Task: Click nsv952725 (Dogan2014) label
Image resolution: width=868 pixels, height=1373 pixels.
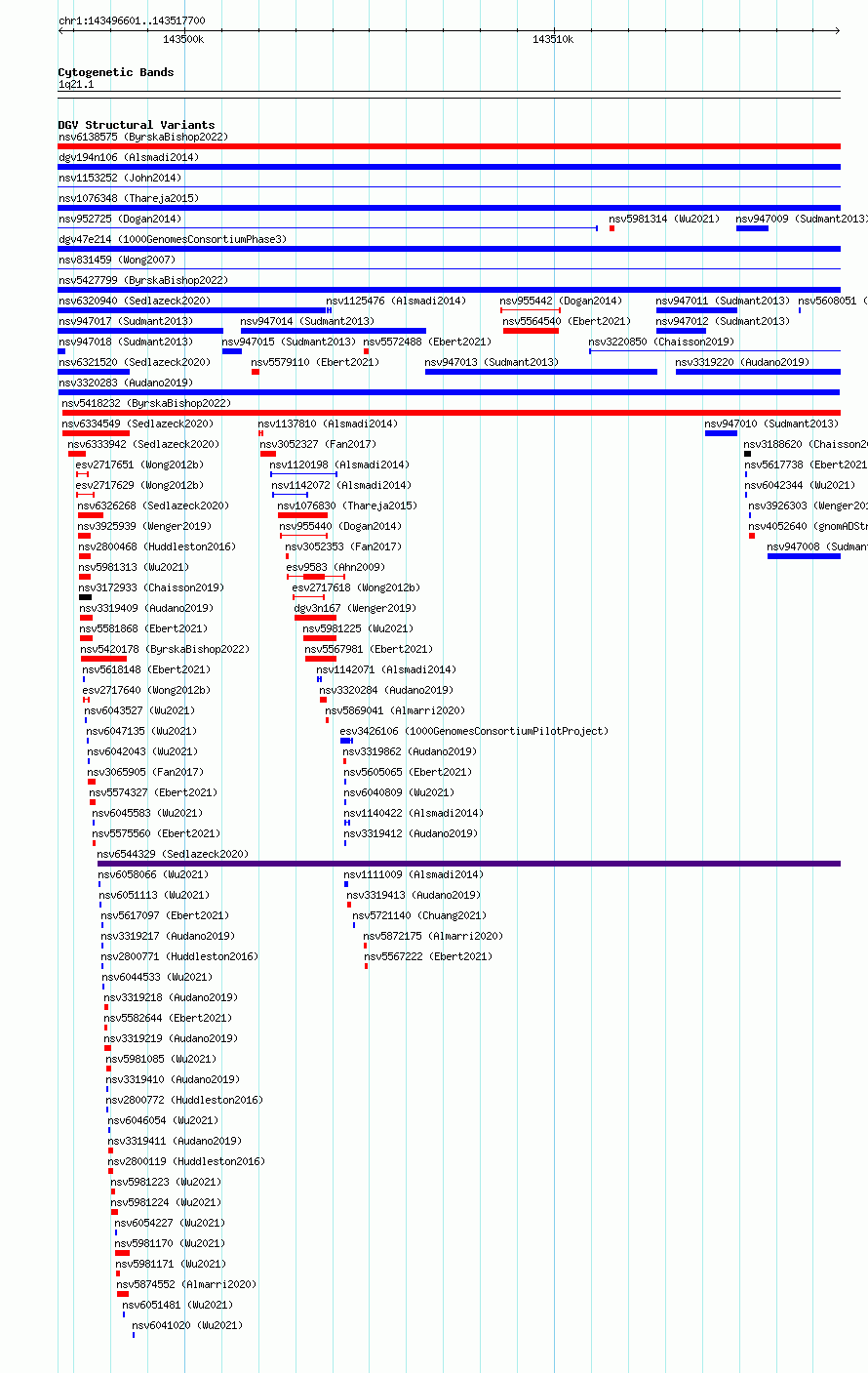Action: pyautogui.click(x=120, y=219)
